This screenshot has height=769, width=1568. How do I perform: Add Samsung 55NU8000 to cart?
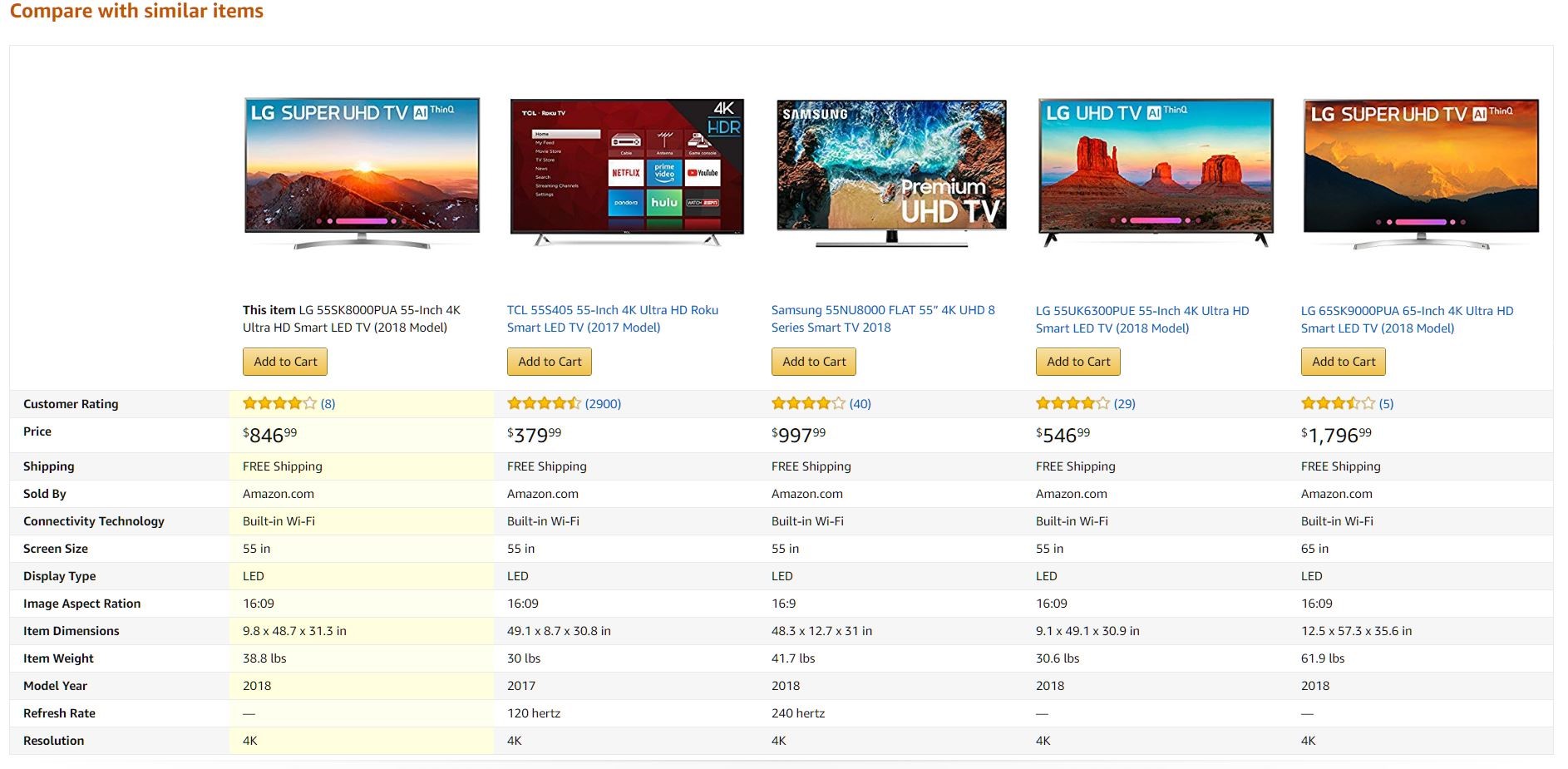(814, 362)
